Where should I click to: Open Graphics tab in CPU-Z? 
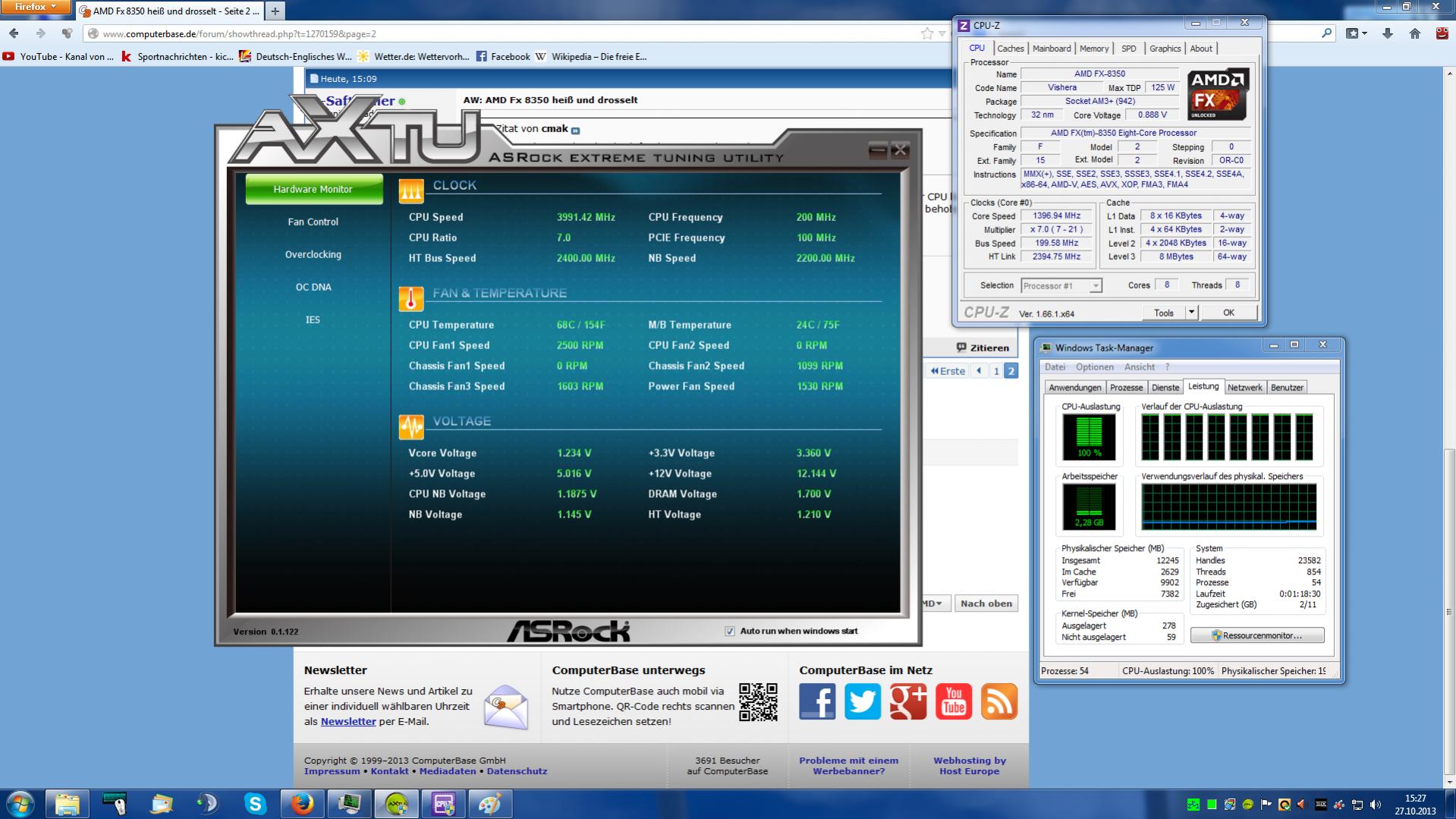[1165, 49]
